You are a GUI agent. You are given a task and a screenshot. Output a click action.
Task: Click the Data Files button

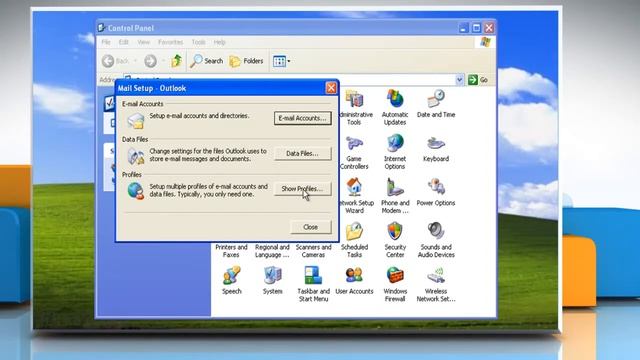[x=302, y=153]
